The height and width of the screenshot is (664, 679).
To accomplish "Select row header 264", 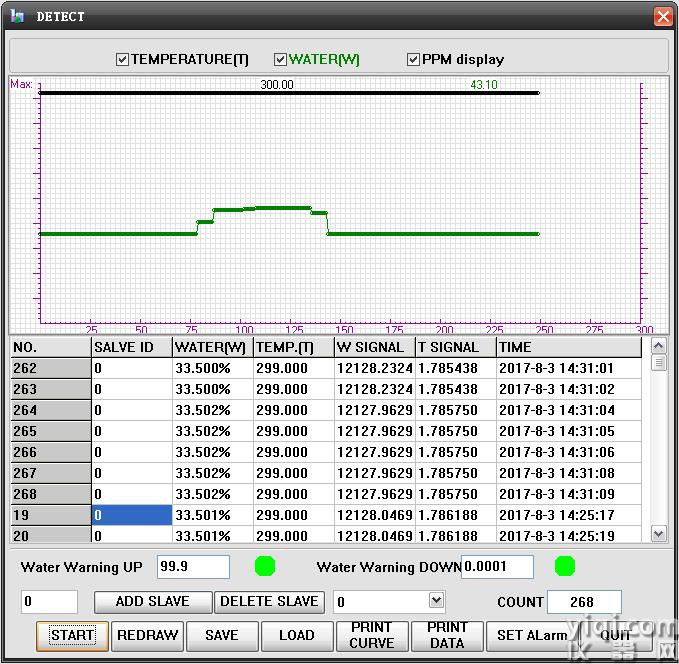I will point(51,410).
